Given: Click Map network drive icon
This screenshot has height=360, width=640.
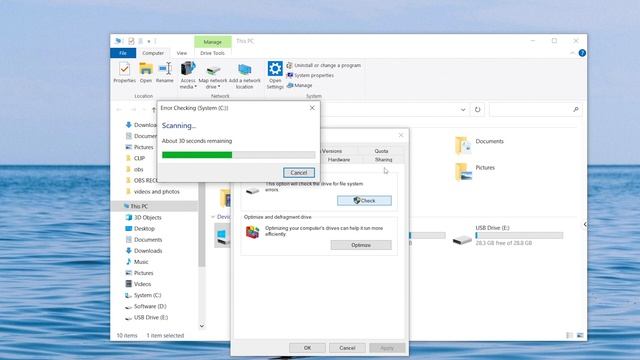Looking at the screenshot, I should click(213, 75).
